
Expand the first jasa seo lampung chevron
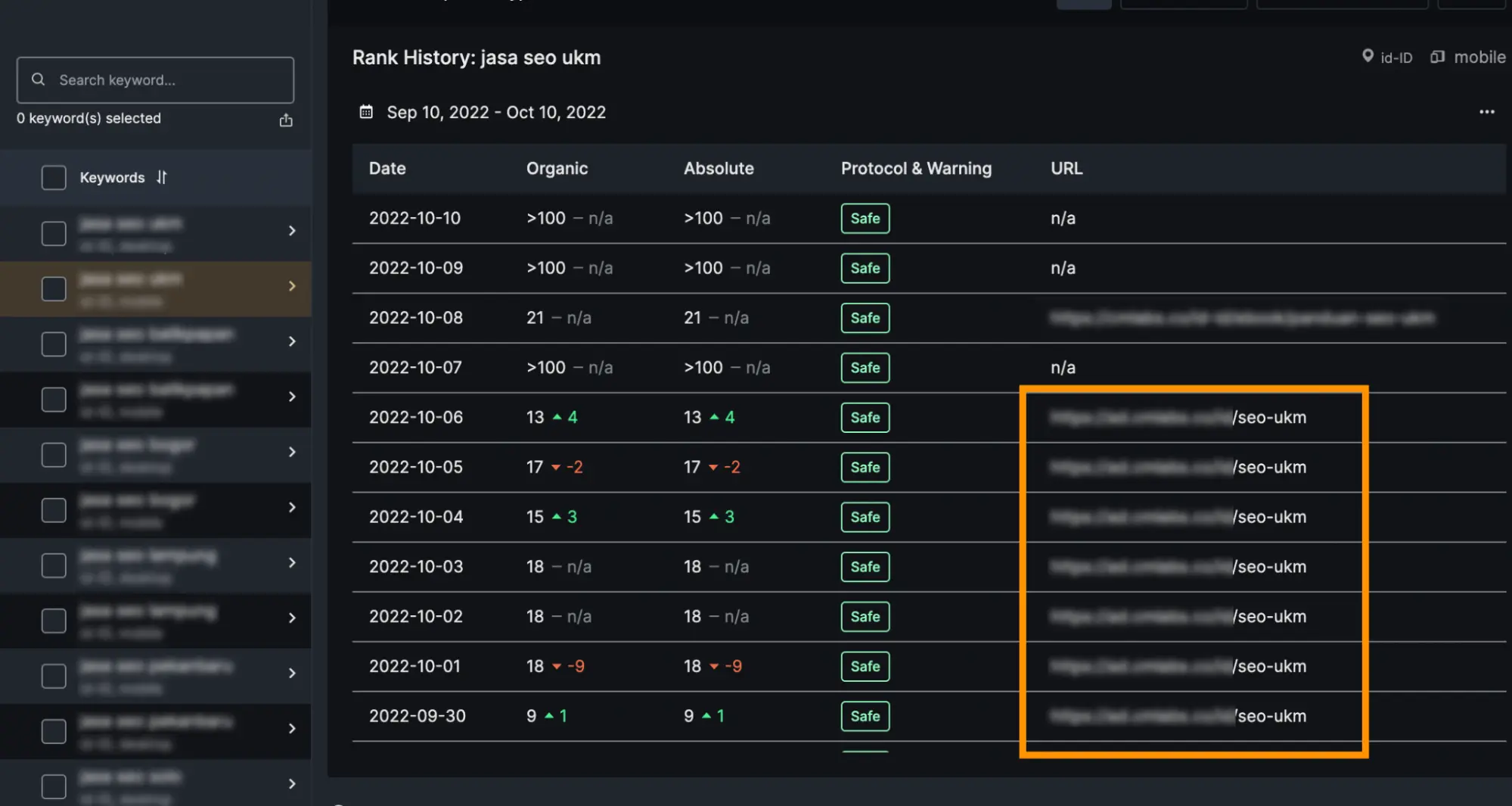292,562
